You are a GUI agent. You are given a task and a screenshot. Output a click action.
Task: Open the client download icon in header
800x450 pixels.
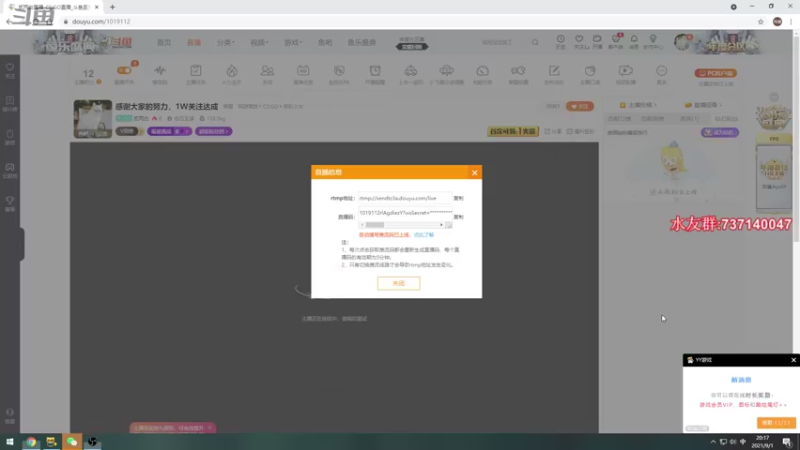(616, 42)
